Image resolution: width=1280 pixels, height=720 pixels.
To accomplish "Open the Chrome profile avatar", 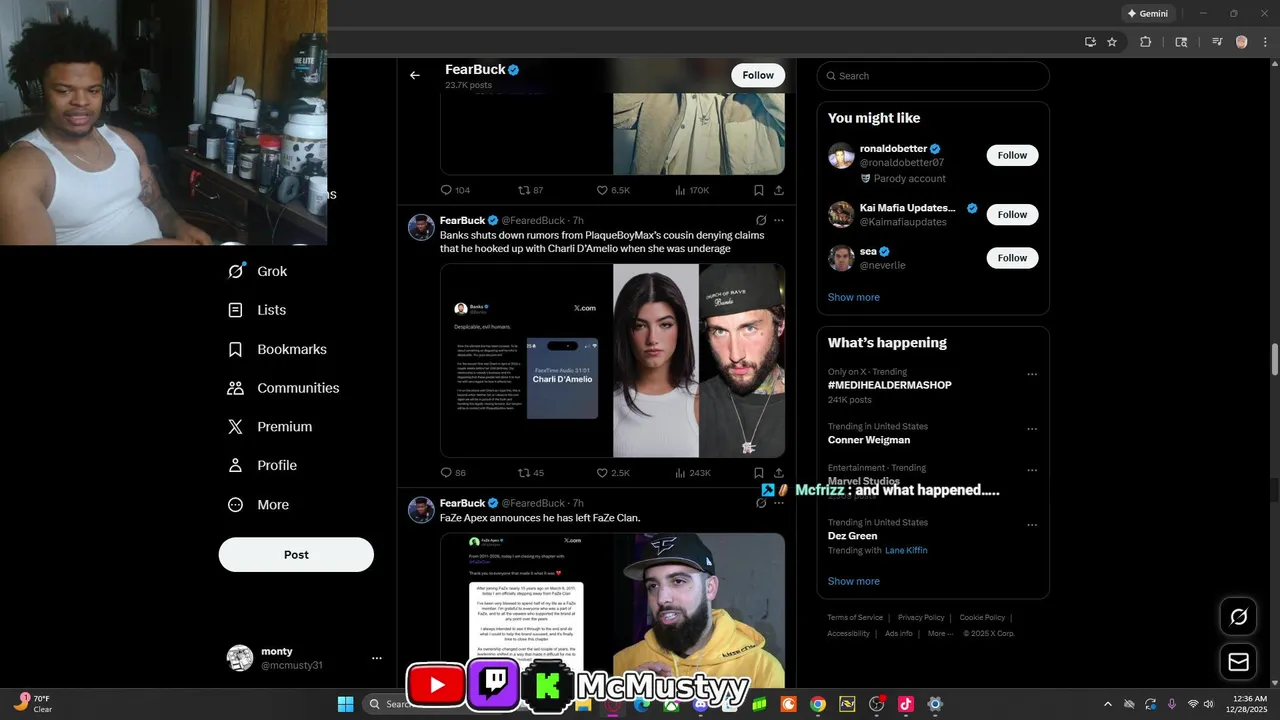I will pyautogui.click(x=1242, y=42).
